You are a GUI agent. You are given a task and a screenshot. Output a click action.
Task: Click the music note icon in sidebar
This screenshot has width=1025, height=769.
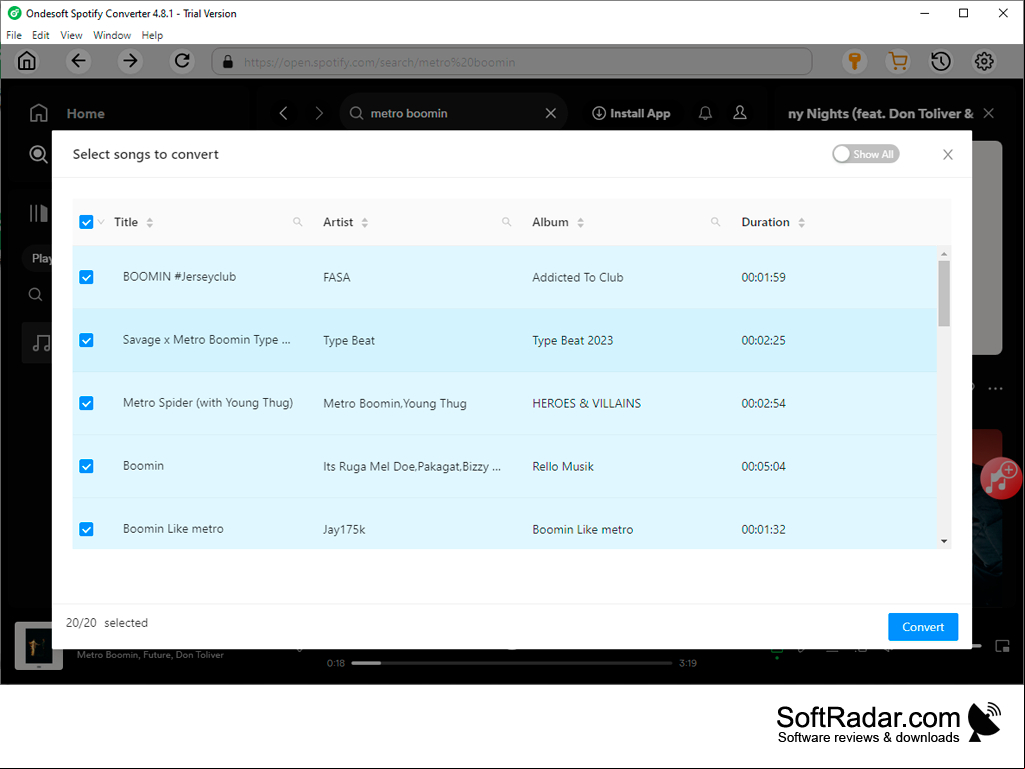tap(41, 343)
